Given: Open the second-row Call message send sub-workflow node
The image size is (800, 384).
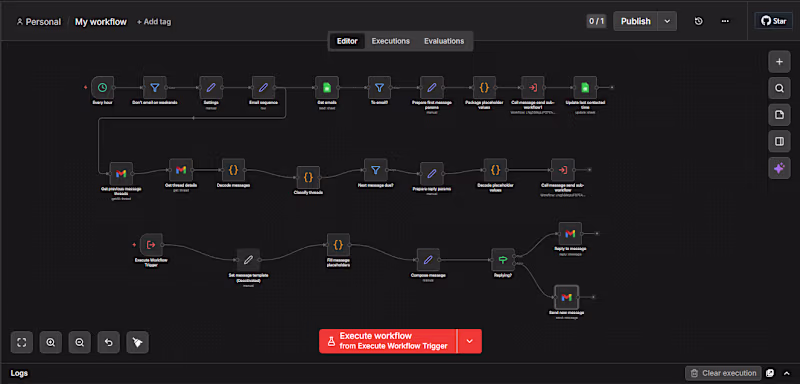Looking at the screenshot, I should coord(563,170).
